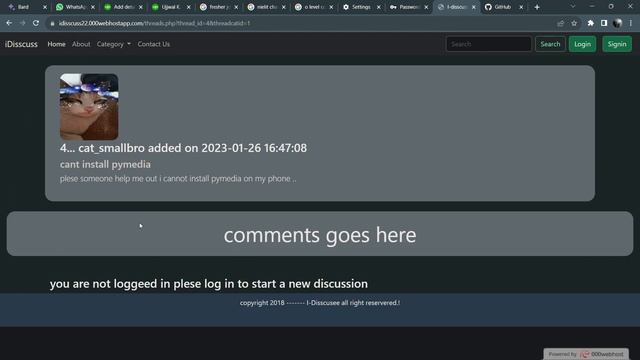
Task: Open the Chrome profile avatar
Action: [x=618, y=23]
